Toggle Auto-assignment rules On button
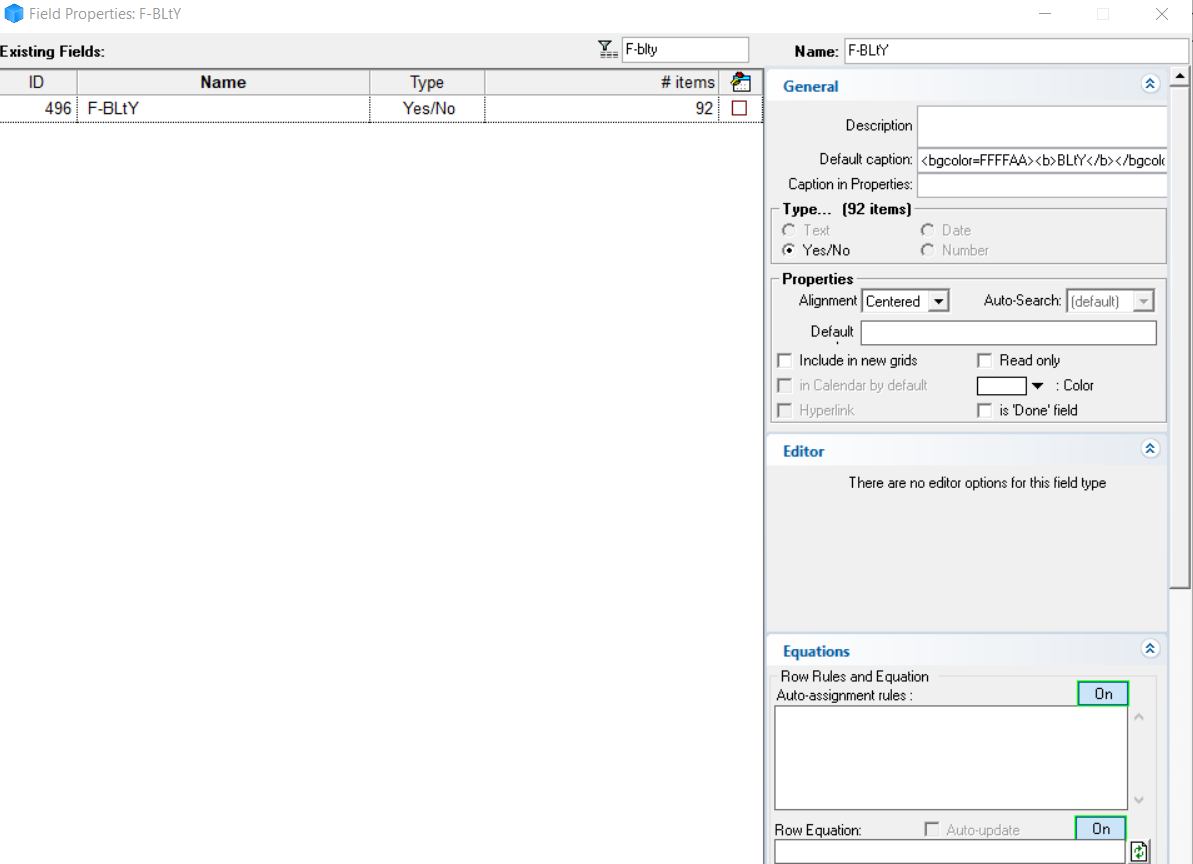The height and width of the screenshot is (864, 1193). 1102,694
